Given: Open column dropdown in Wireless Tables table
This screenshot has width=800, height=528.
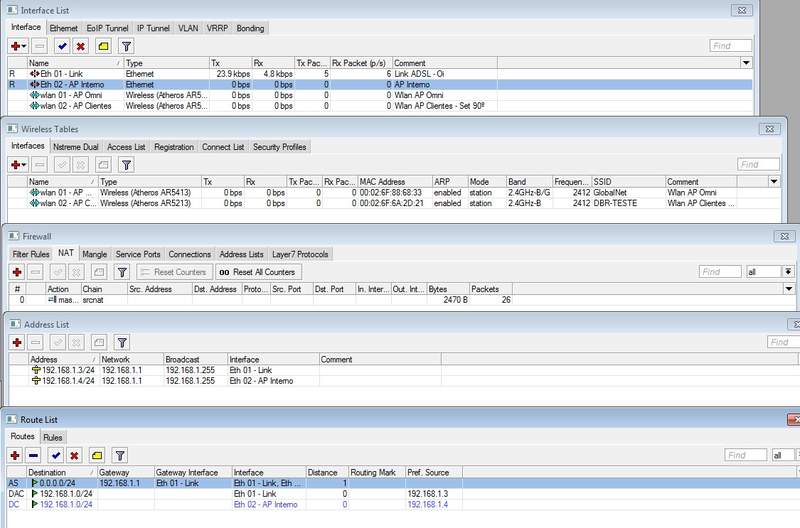Looking at the screenshot, I should pos(774,181).
